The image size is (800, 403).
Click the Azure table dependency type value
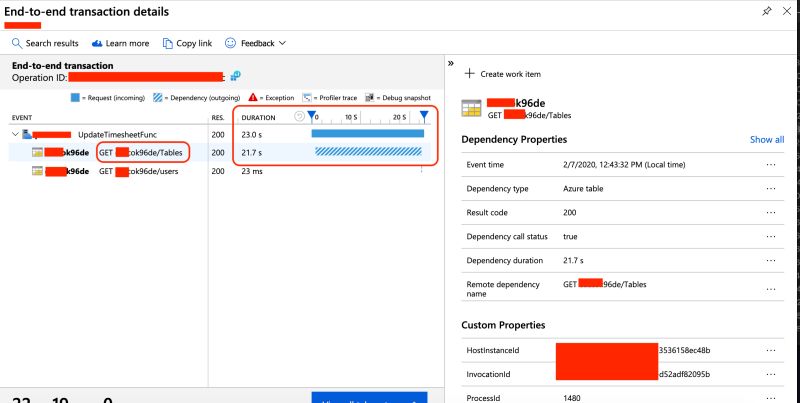coord(583,189)
